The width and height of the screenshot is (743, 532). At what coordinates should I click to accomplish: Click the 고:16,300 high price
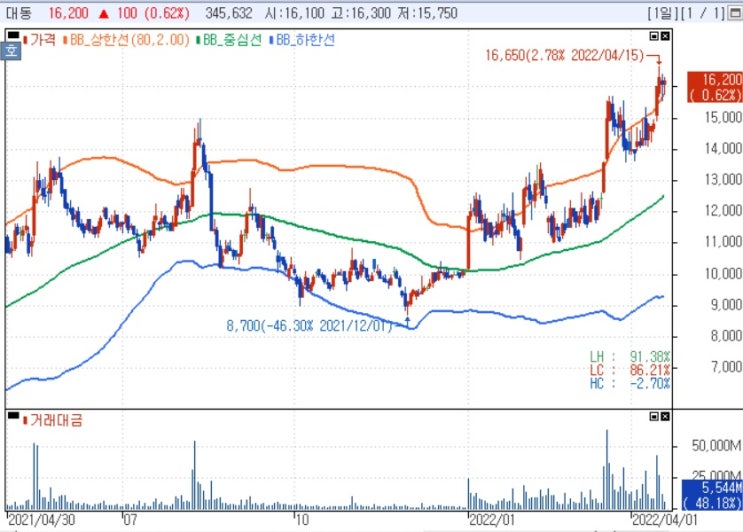tap(361, 13)
